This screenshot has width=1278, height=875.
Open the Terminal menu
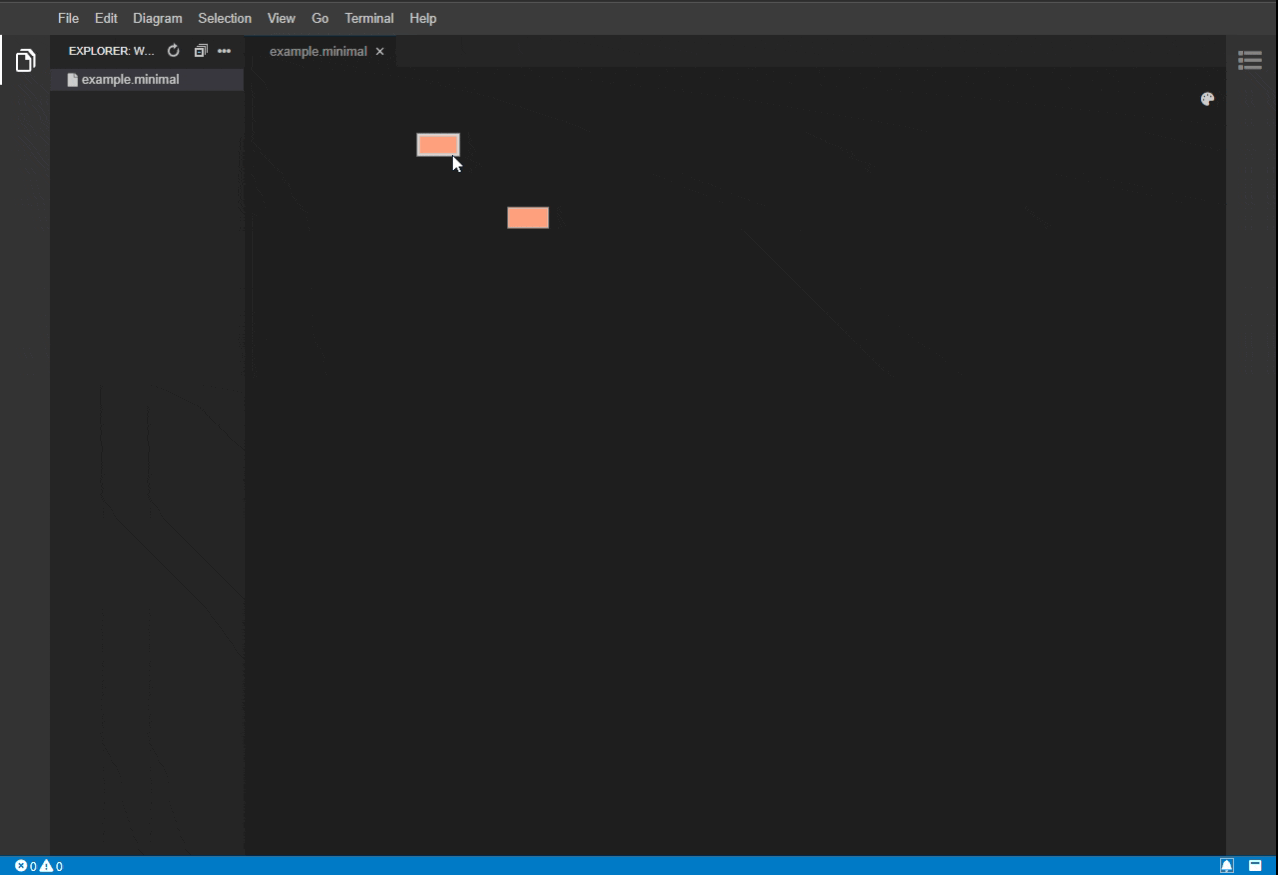pos(369,18)
